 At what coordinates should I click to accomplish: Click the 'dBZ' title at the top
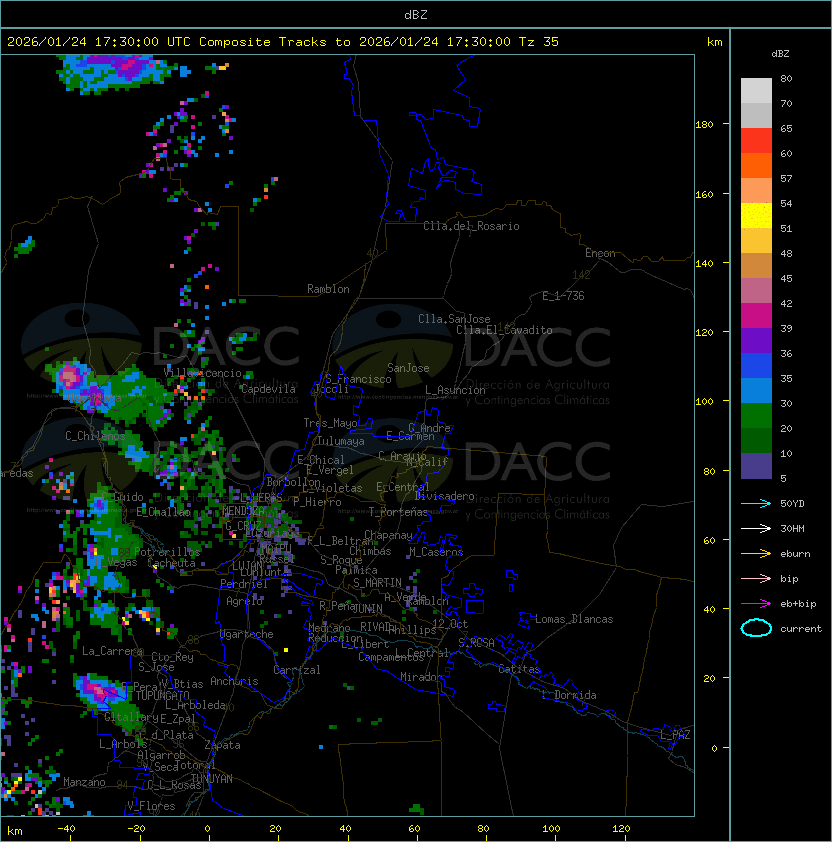(x=416, y=14)
